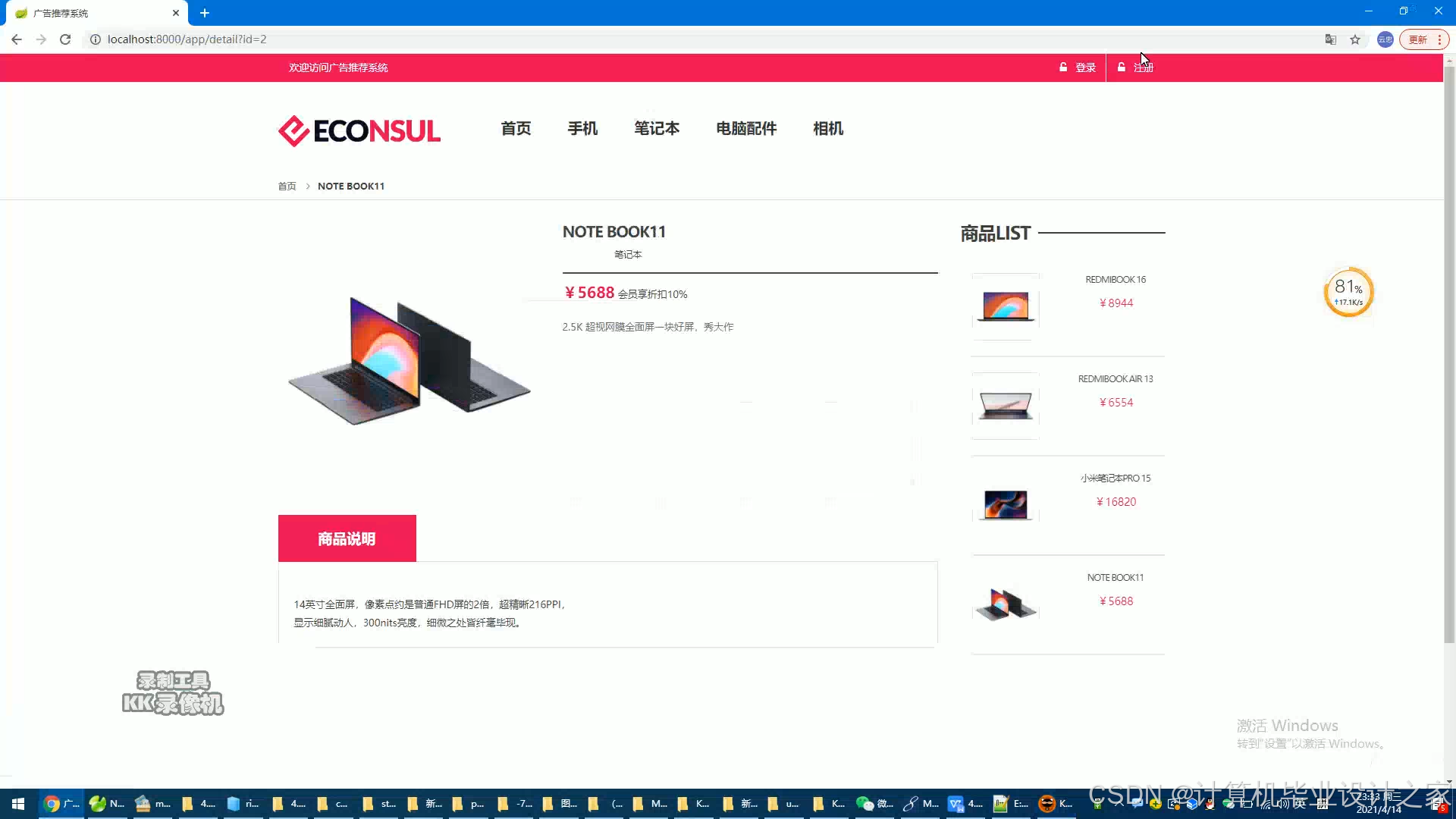Click the main NOTE BOOK11 product image
Screen dimensions: 1456x819
(409, 360)
